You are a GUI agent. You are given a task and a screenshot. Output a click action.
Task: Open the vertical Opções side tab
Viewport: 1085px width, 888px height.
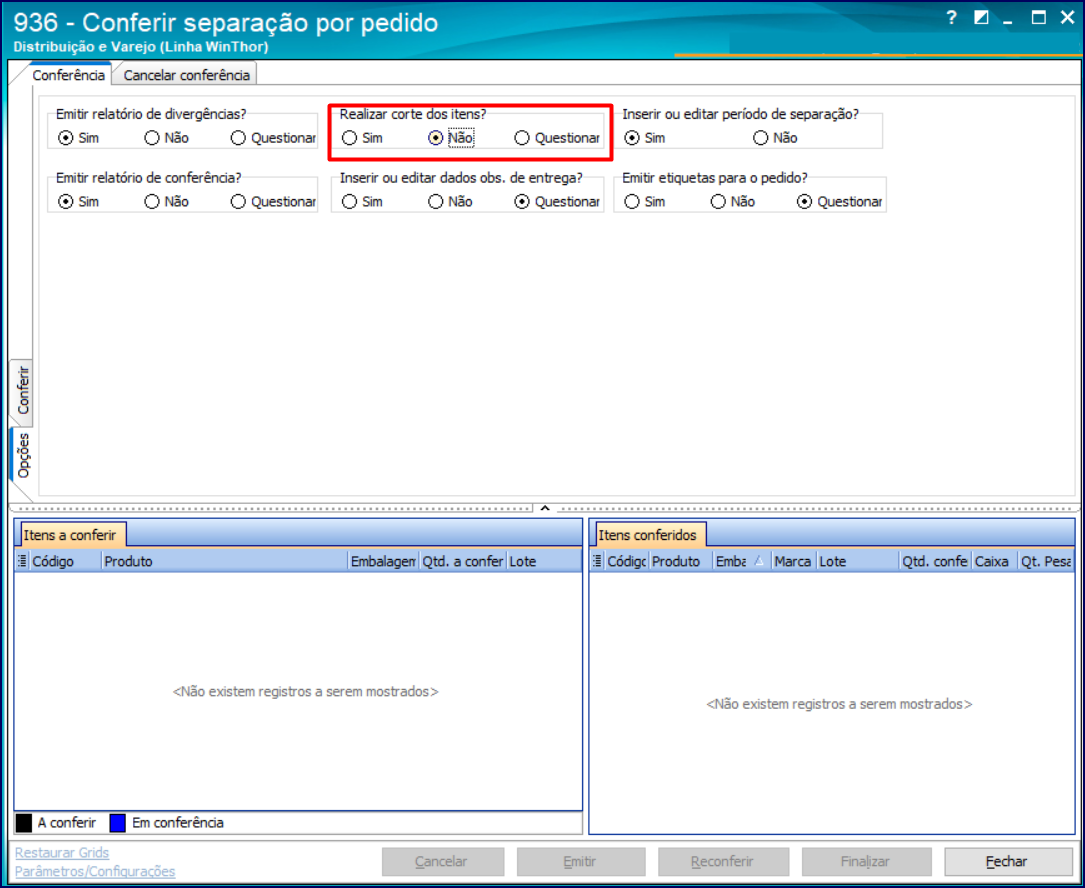22,455
